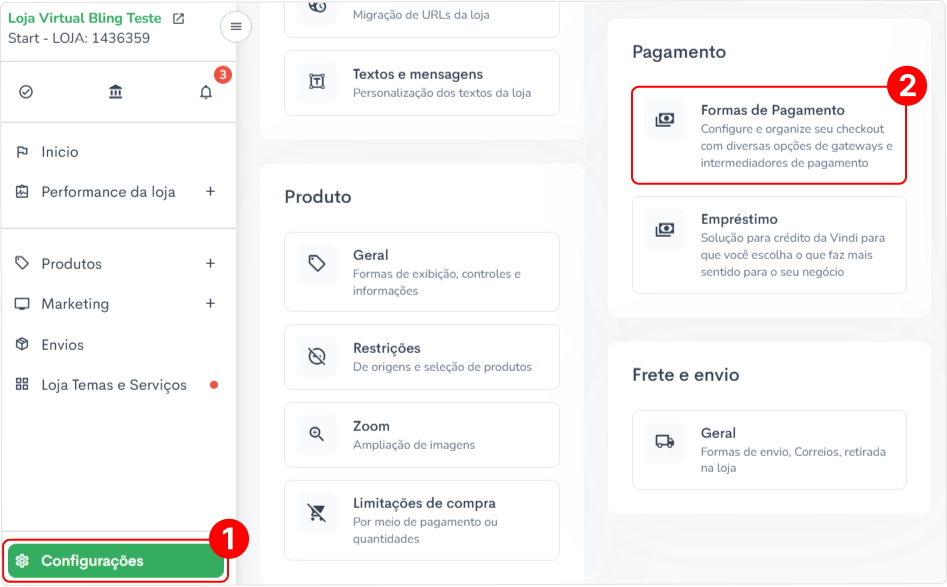Click the tag icon beside Produtos
Viewport: 947px width, 587px height.
click(22, 263)
